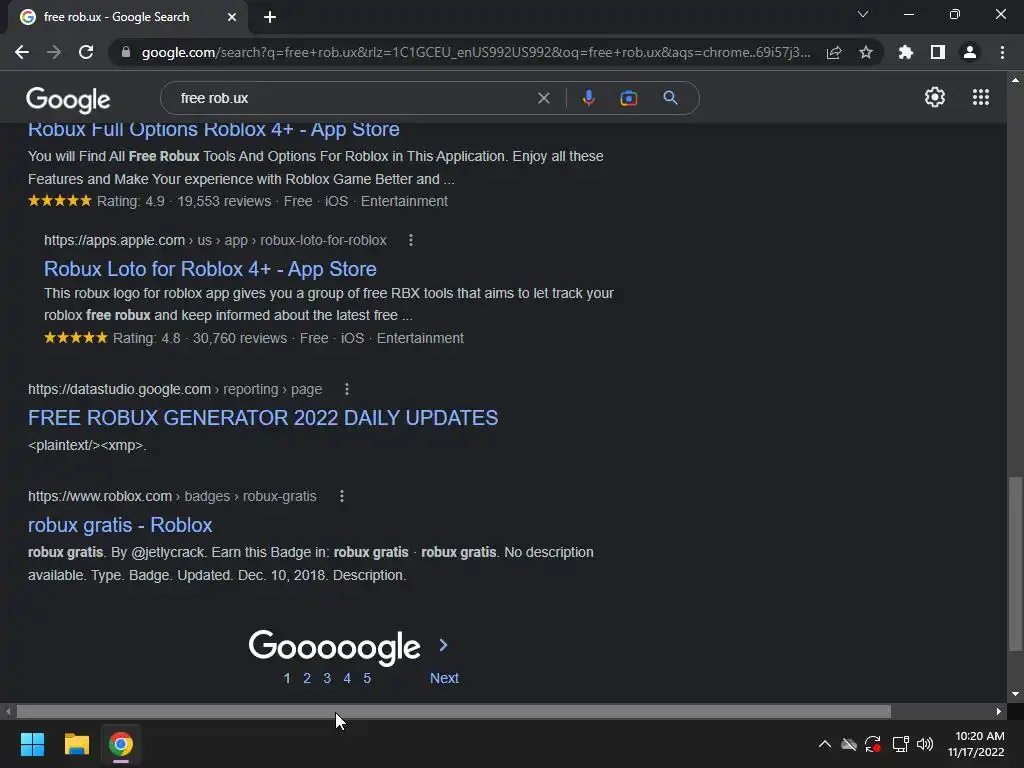Viewport: 1024px width, 768px height.
Task: Bookmark this tab with the star
Action: pyautogui.click(x=866, y=52)
